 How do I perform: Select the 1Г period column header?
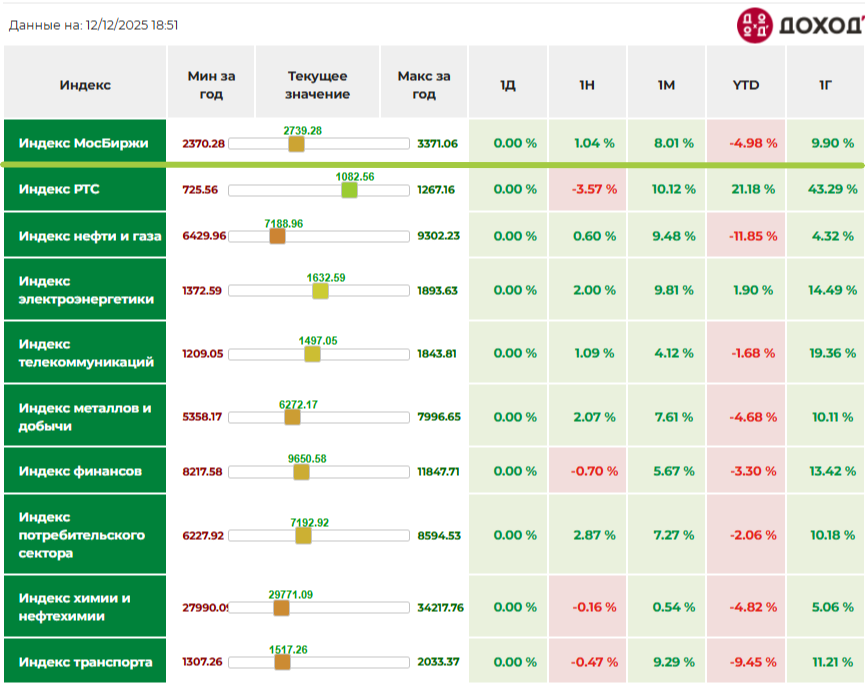[x=825, y=82]
